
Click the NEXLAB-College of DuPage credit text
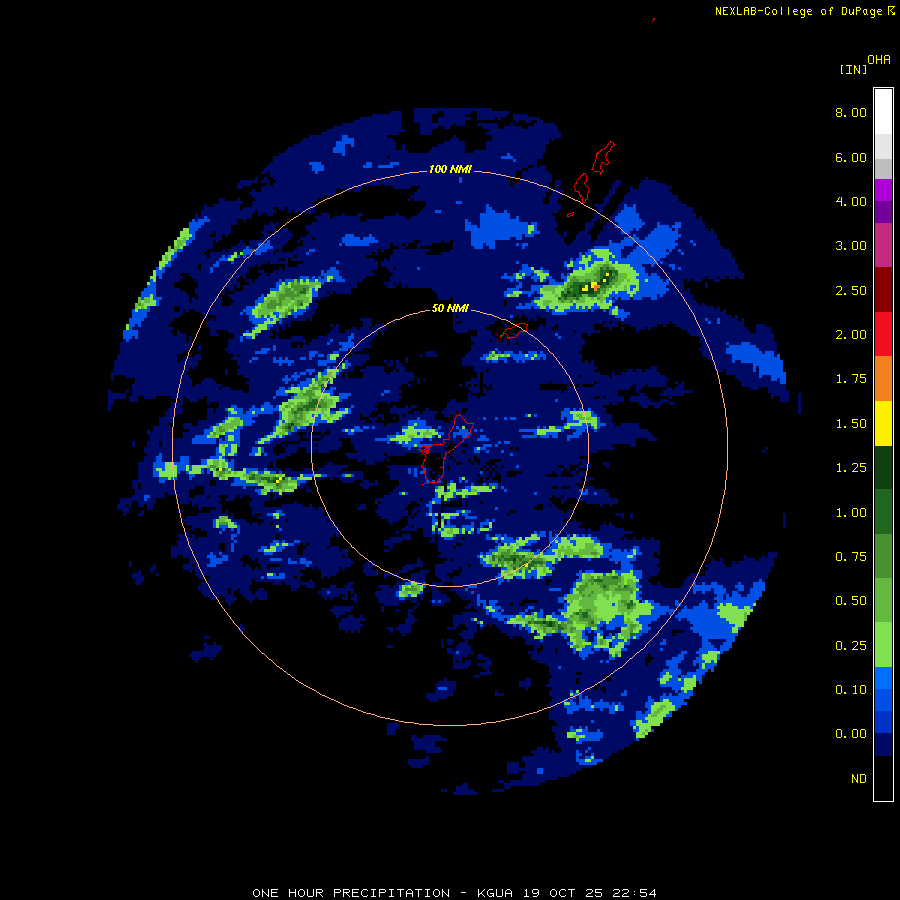coord(804,11)
